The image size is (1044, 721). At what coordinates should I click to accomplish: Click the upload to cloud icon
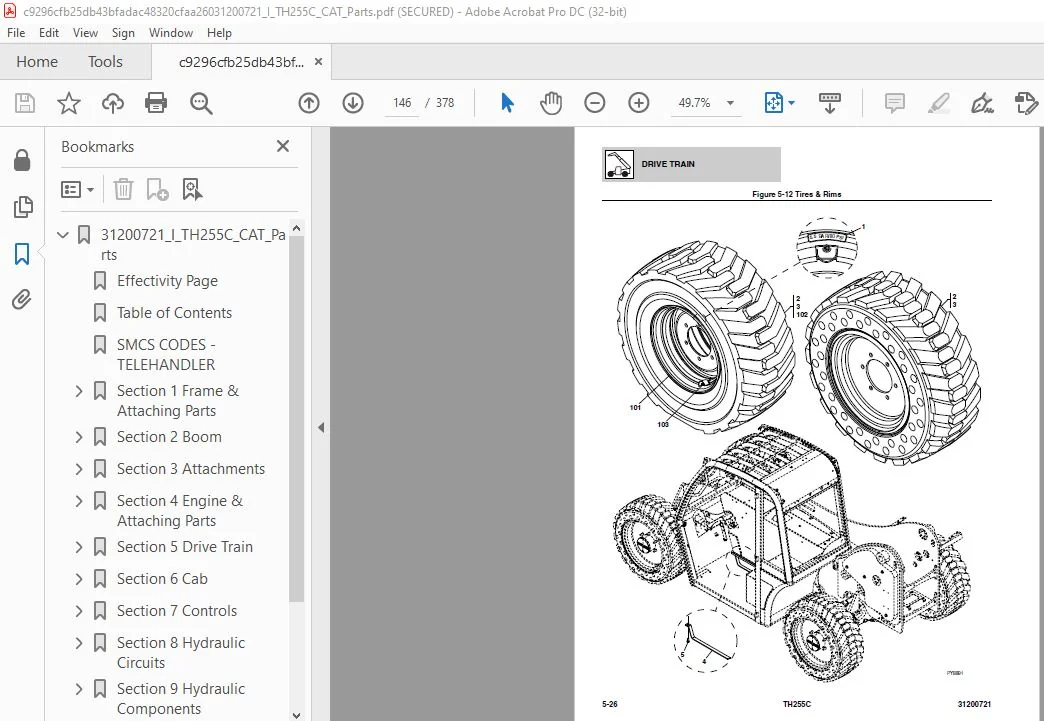coord(113,103)
